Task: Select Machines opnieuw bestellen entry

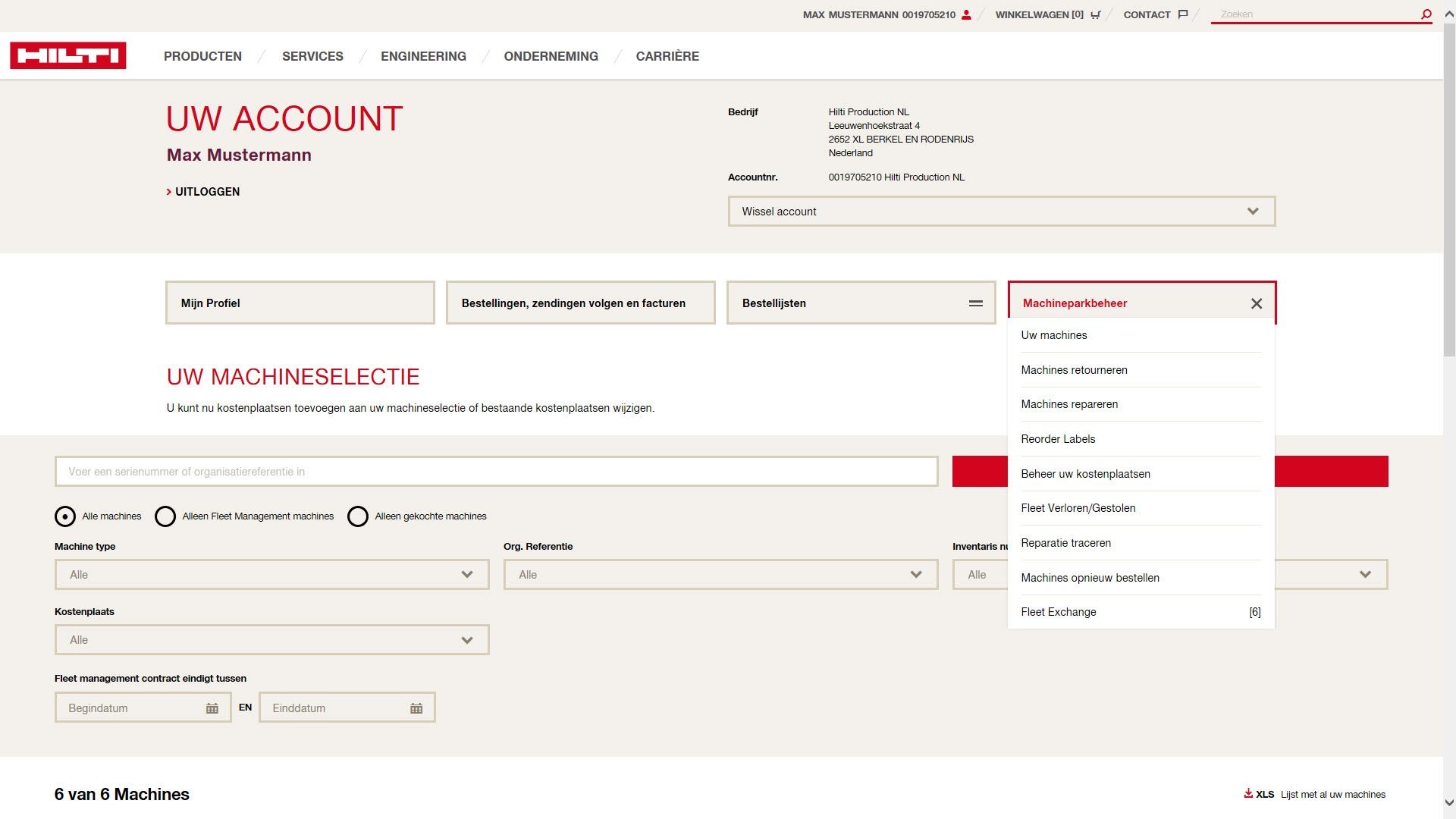Action: pos(1141,578)
